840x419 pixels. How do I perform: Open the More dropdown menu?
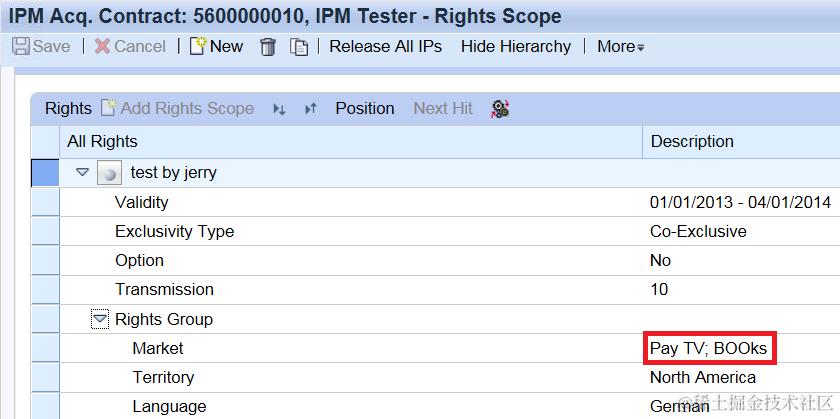(x=620, y=47)
